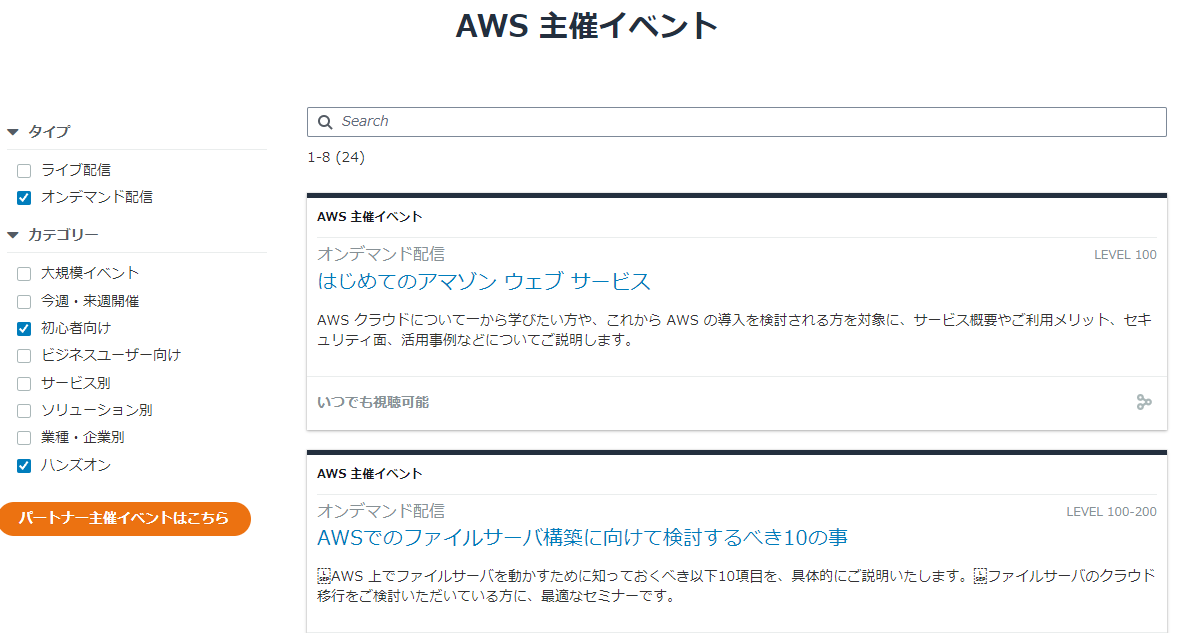The width and height of the screenshot is (1187, 633).
Task: Collapse the カテゴリー filter section
Action: pos(13,235)
